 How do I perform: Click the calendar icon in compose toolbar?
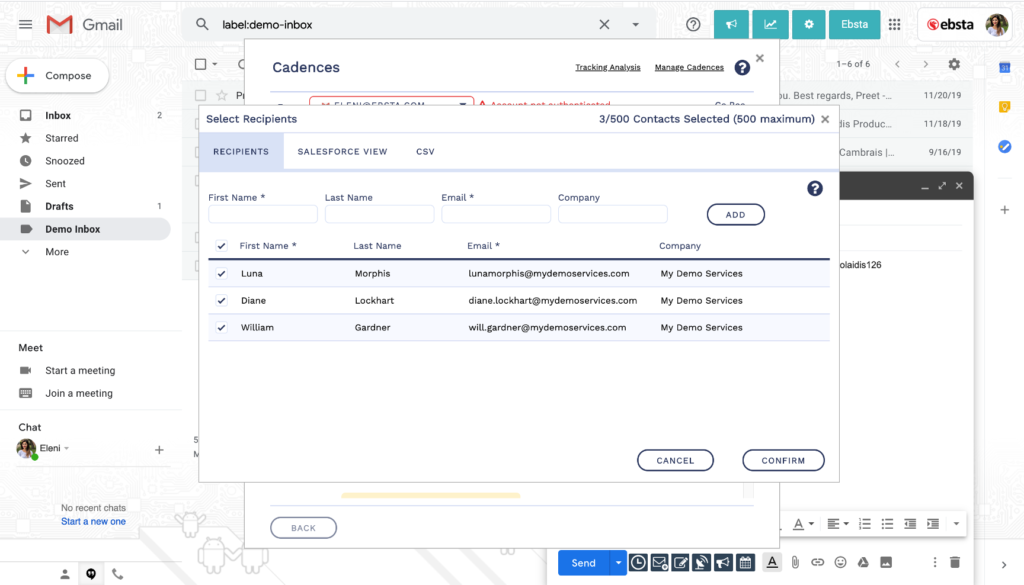click(x=745, y=563)
